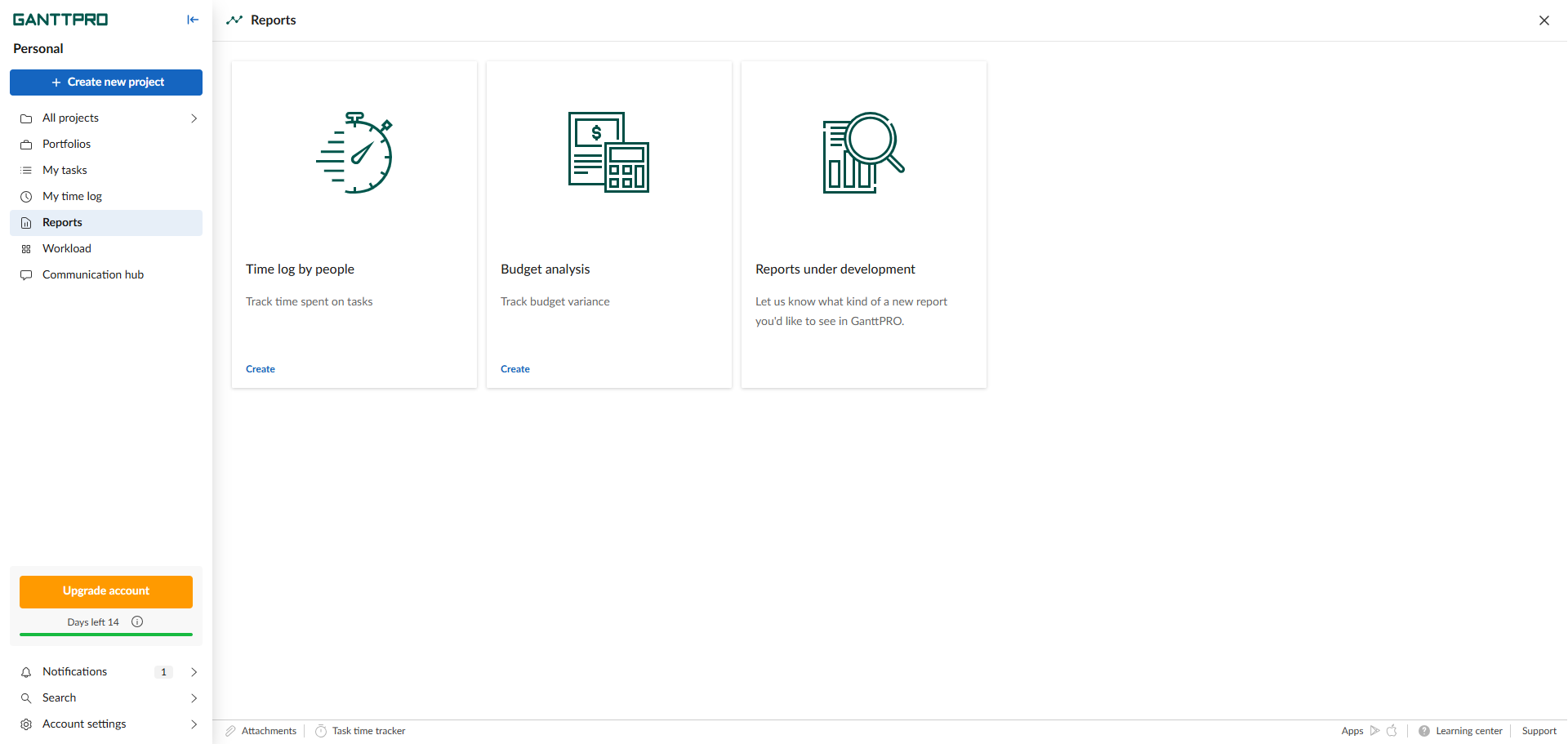Image resolution: width=1568 pixels, height=744 pixels.
Task: Click the Notifications bell icon
Action: [x=26, y=672]
